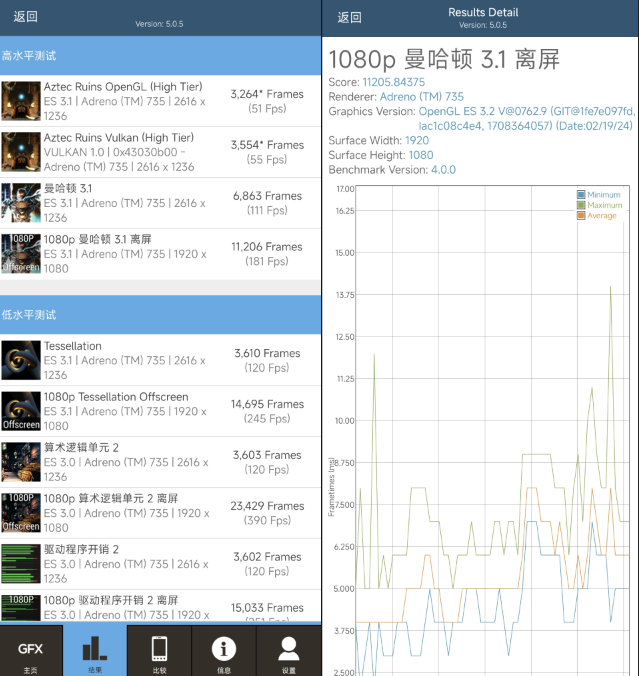Select 23,429 Frames score value

(267, 506)
